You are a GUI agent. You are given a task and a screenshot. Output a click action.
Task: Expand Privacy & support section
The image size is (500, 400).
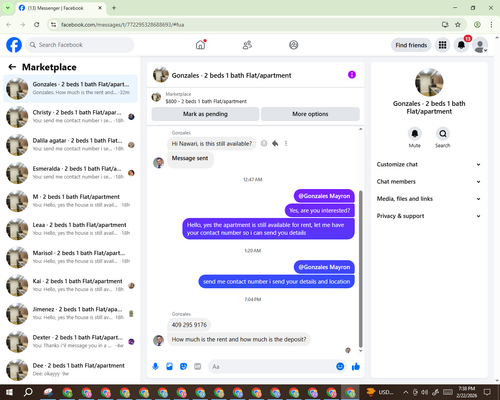click(x=429, y=216)
